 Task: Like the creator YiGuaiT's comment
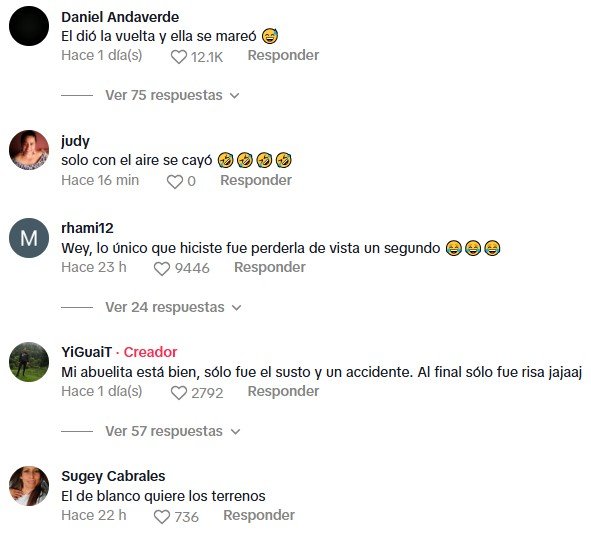[x=179, y=393]
